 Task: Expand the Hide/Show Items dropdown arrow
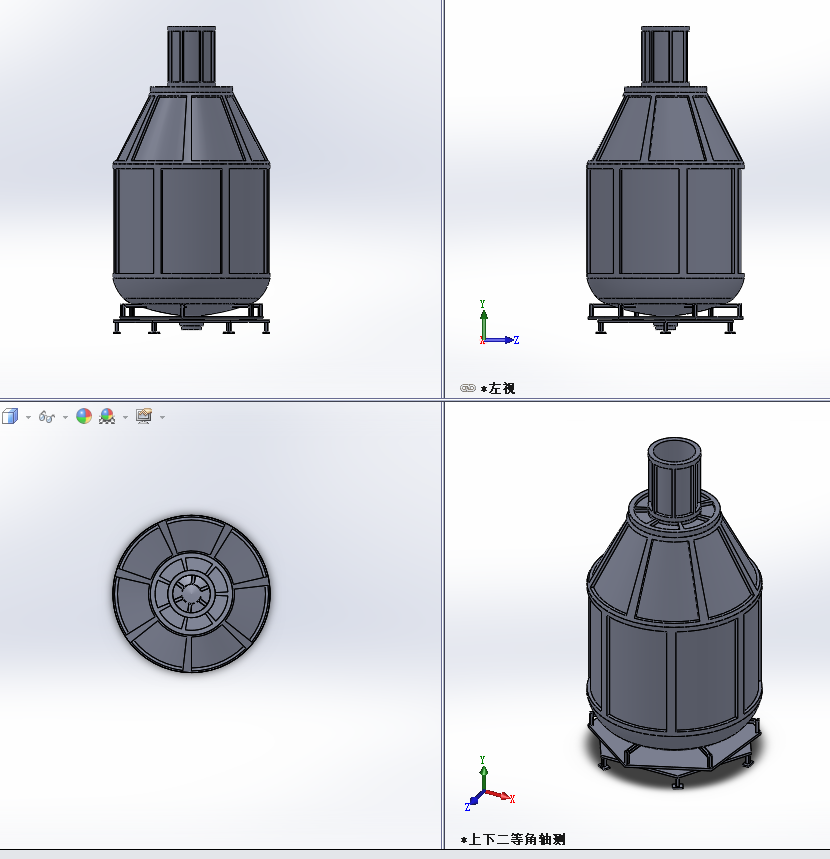pyautogui.click(x=65, y=417)
